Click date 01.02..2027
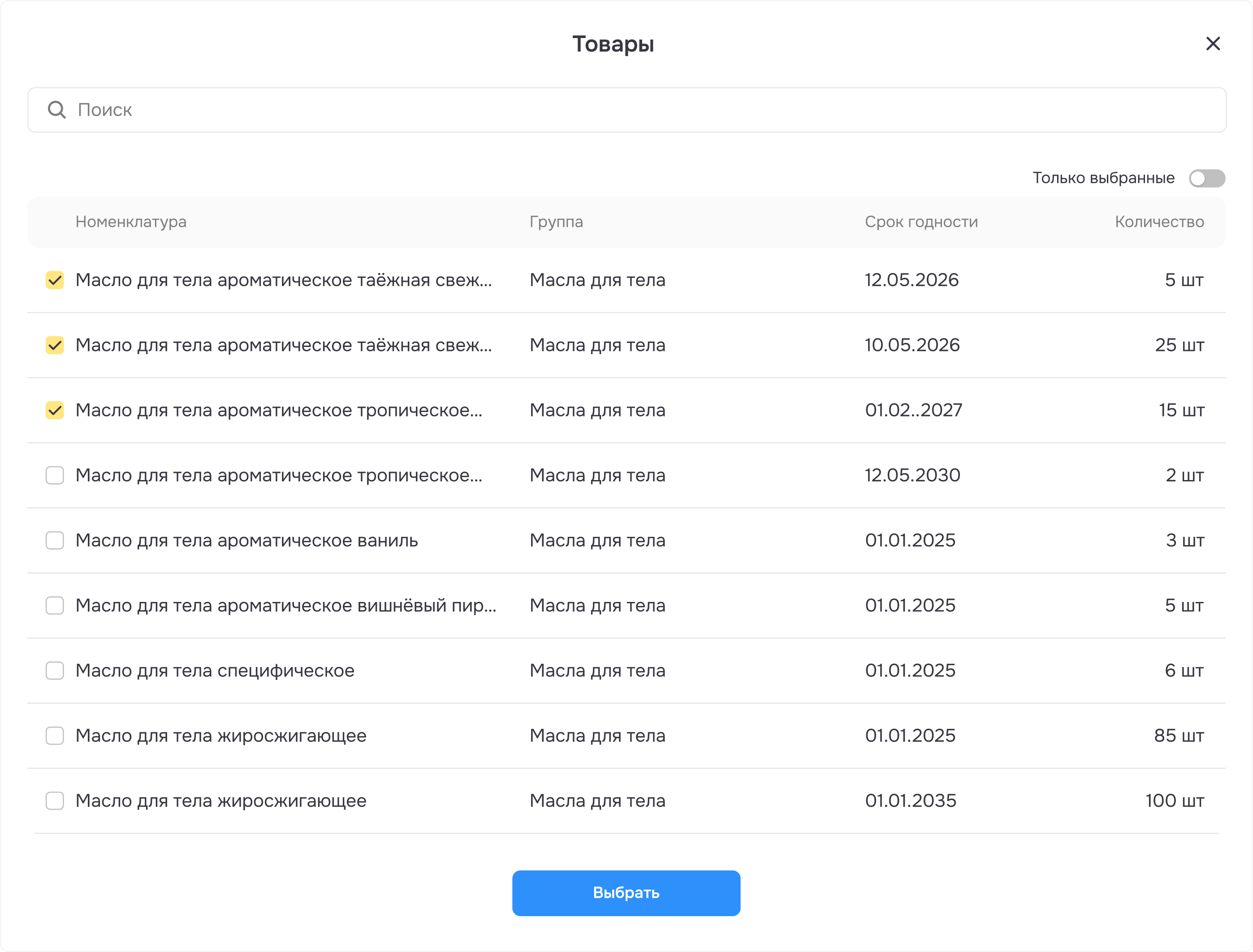The width and height of the screenshot is (1253, 952). 913,410
